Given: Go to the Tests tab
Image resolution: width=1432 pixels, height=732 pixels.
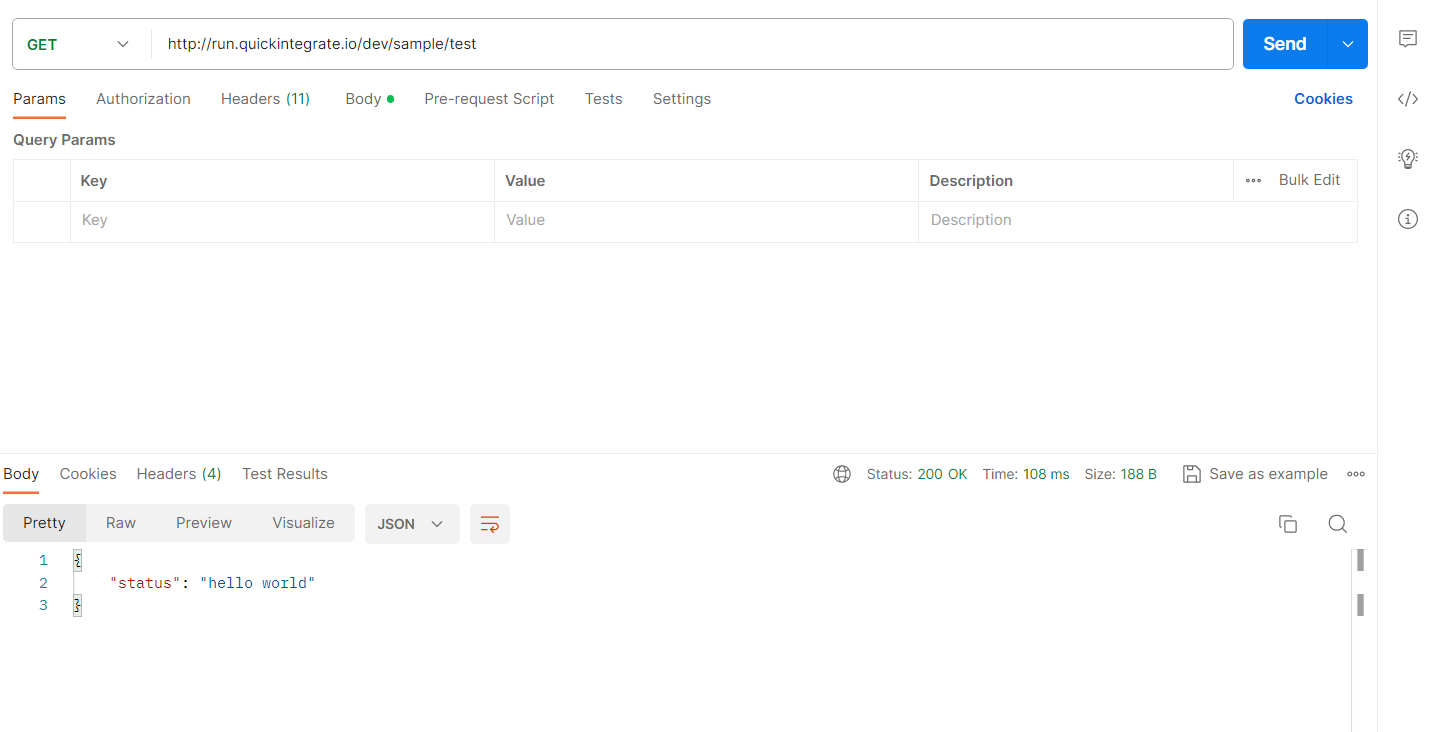Looking at the screenshot, I should (x=604, y=99).
